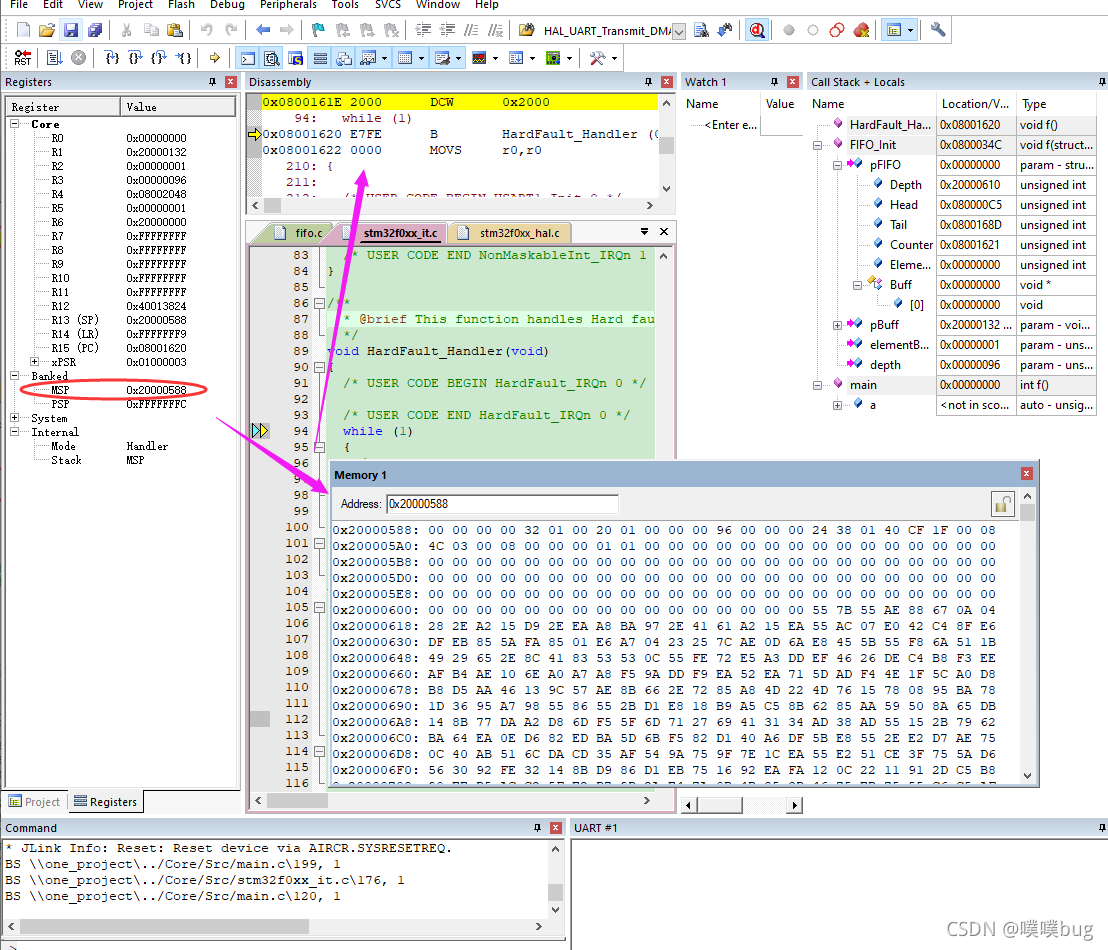Switch to the fifo.c tab

coord(300,233)
